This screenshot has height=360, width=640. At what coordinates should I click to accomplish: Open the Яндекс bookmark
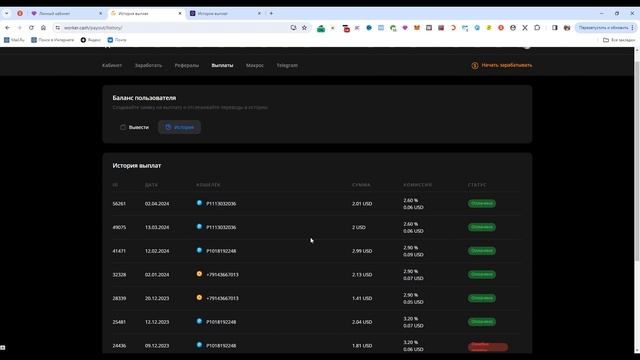[91, 40]
